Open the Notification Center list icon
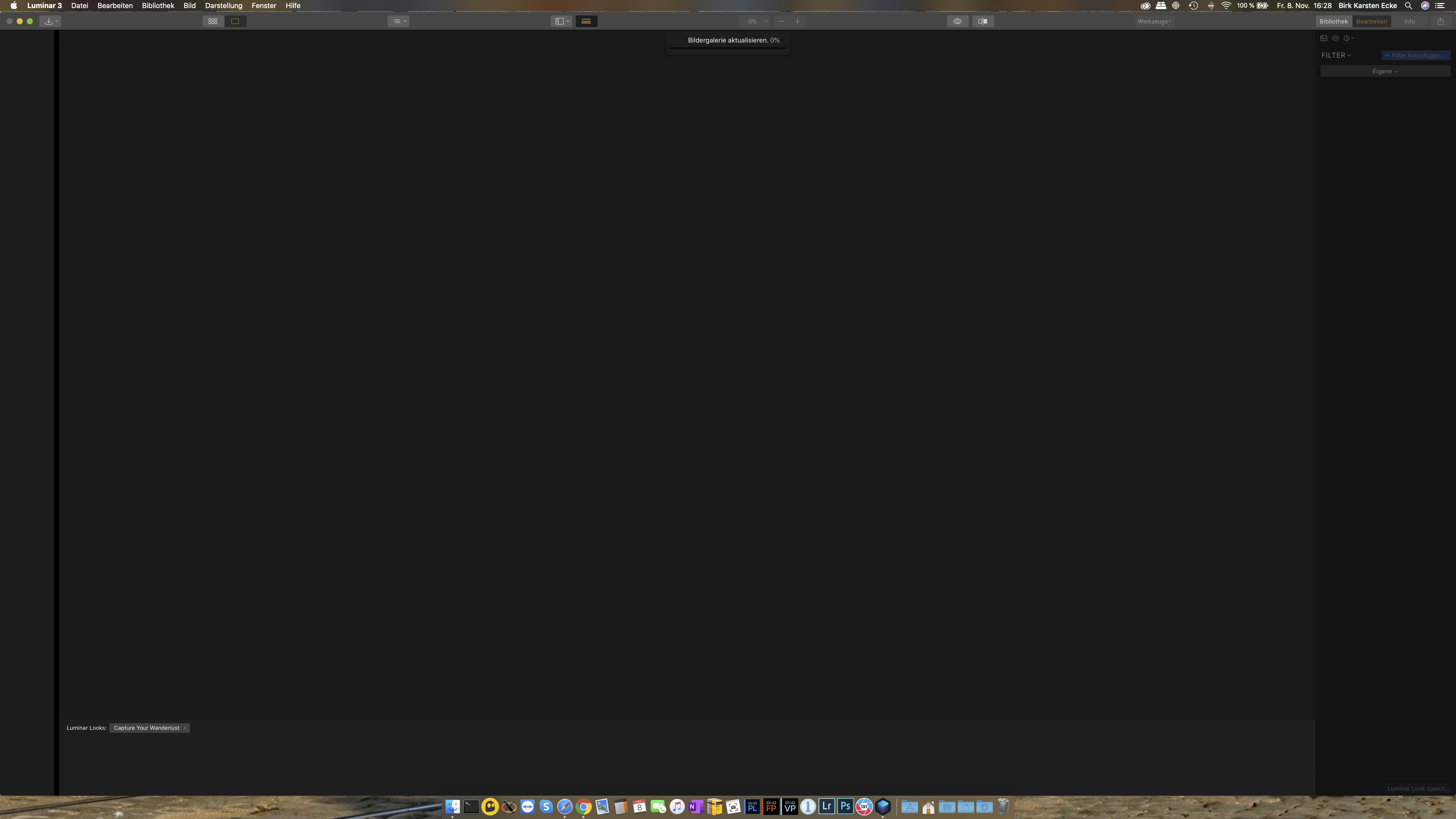The height and width of the screenshot is (819, 1456). (1440, 6)
